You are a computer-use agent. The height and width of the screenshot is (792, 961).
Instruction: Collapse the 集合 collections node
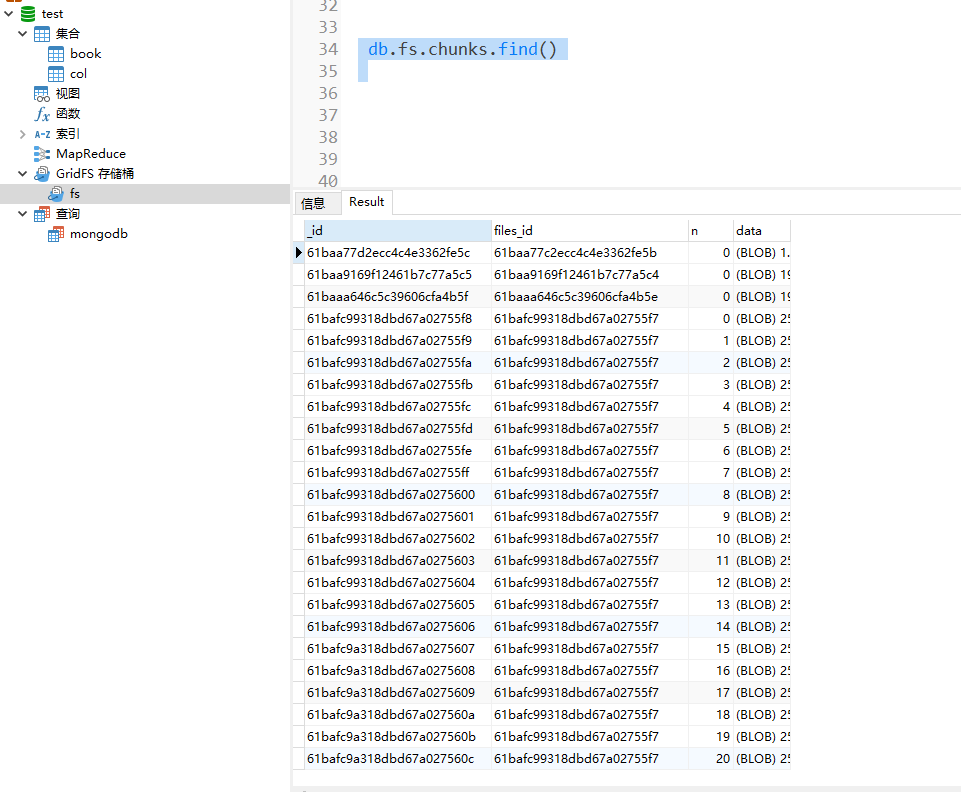click(x=23, y=34)
